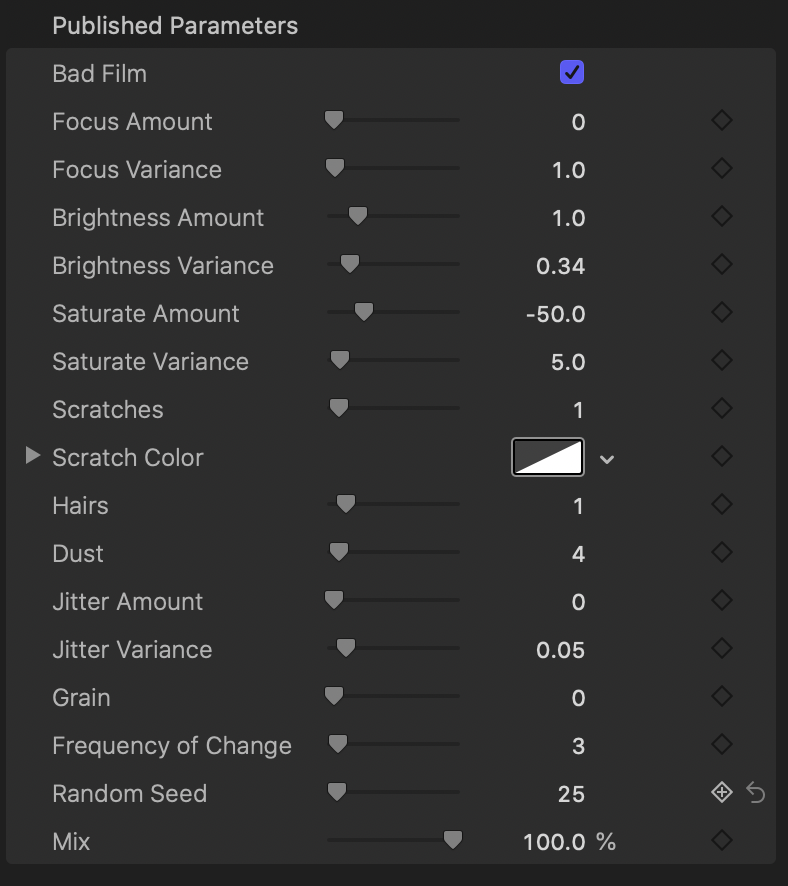Click the Scratch Color keyframe diamond
This screenshot has height=886, width=788.
click(721, 457)
